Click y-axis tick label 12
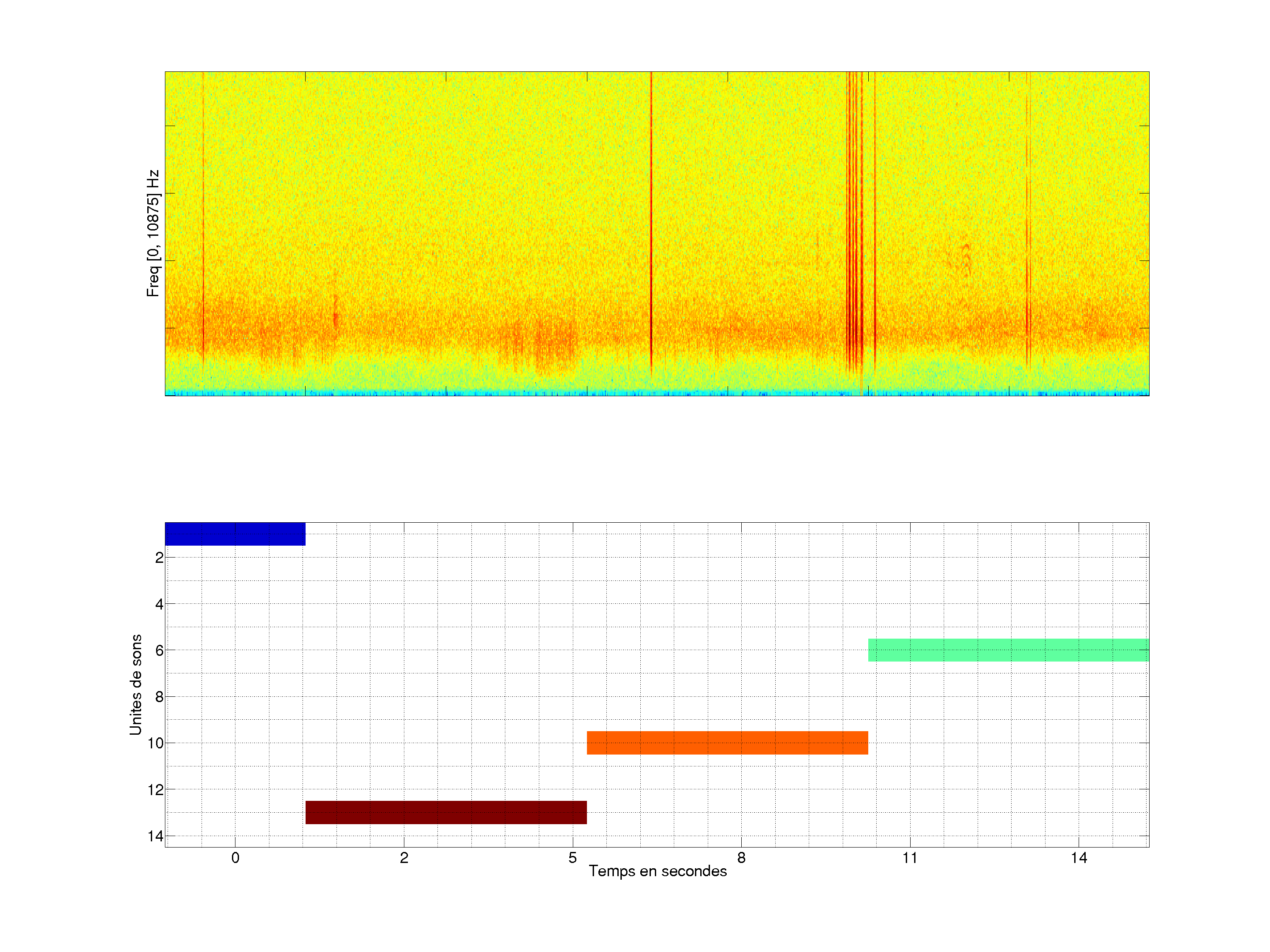Screen dimensions: 1270x952 pyautogui.click(x=156, y=790)
